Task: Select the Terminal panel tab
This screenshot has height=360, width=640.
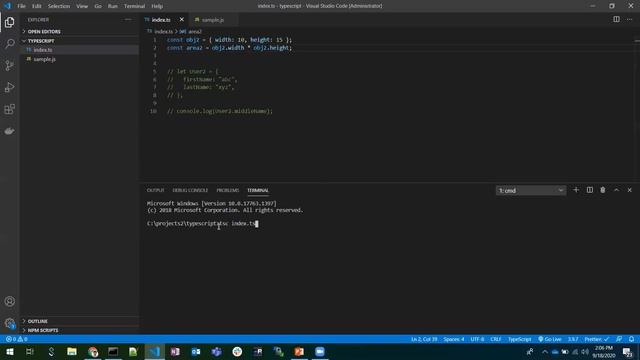Action: click(258, 191)
